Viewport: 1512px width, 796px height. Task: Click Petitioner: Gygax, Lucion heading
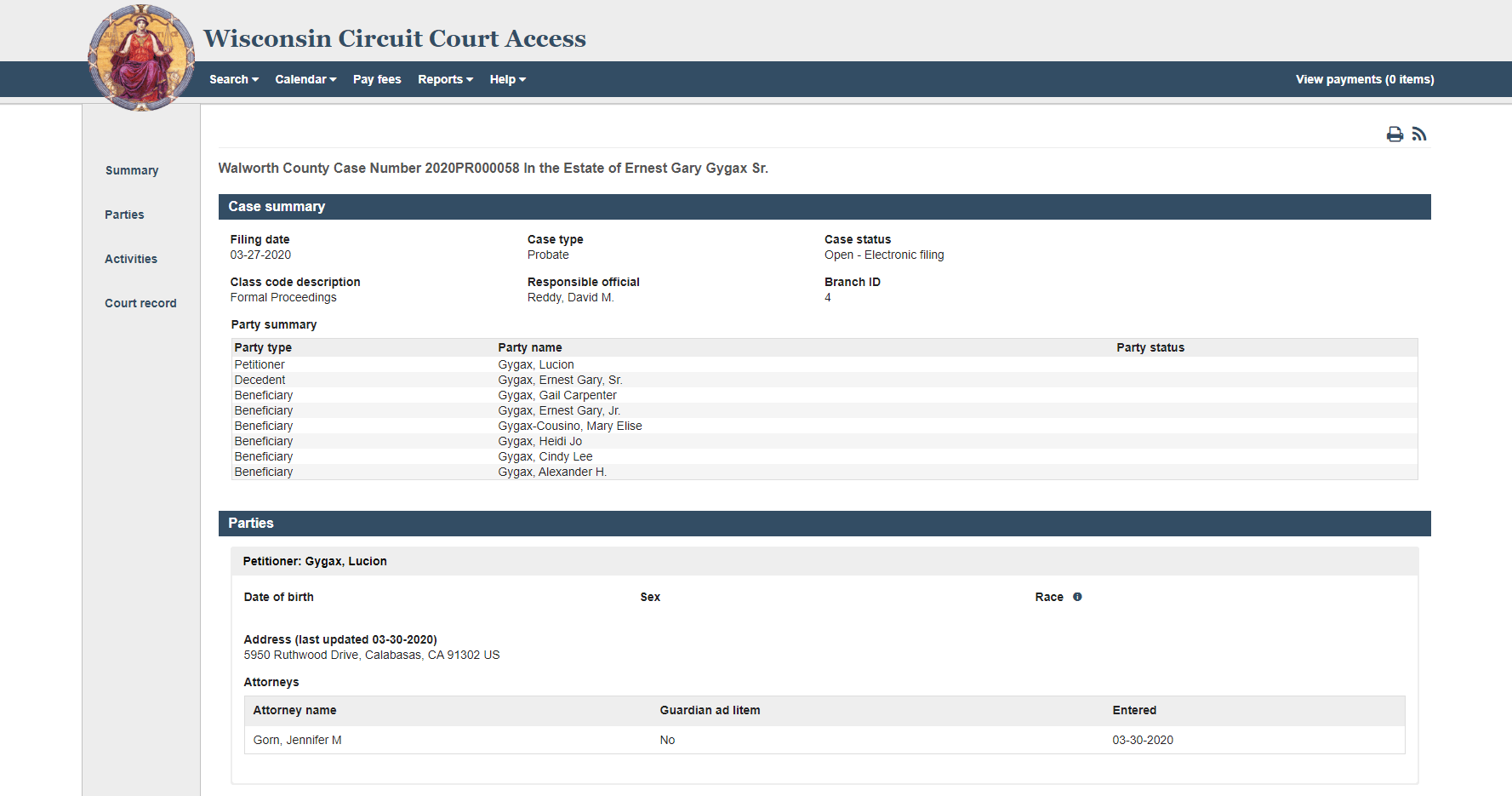coord(315,561)
